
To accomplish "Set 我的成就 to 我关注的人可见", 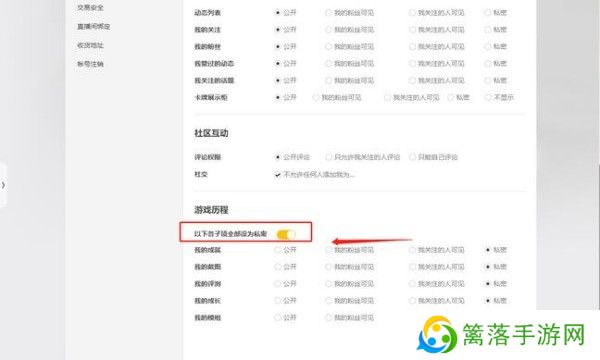I will (412, 250).
